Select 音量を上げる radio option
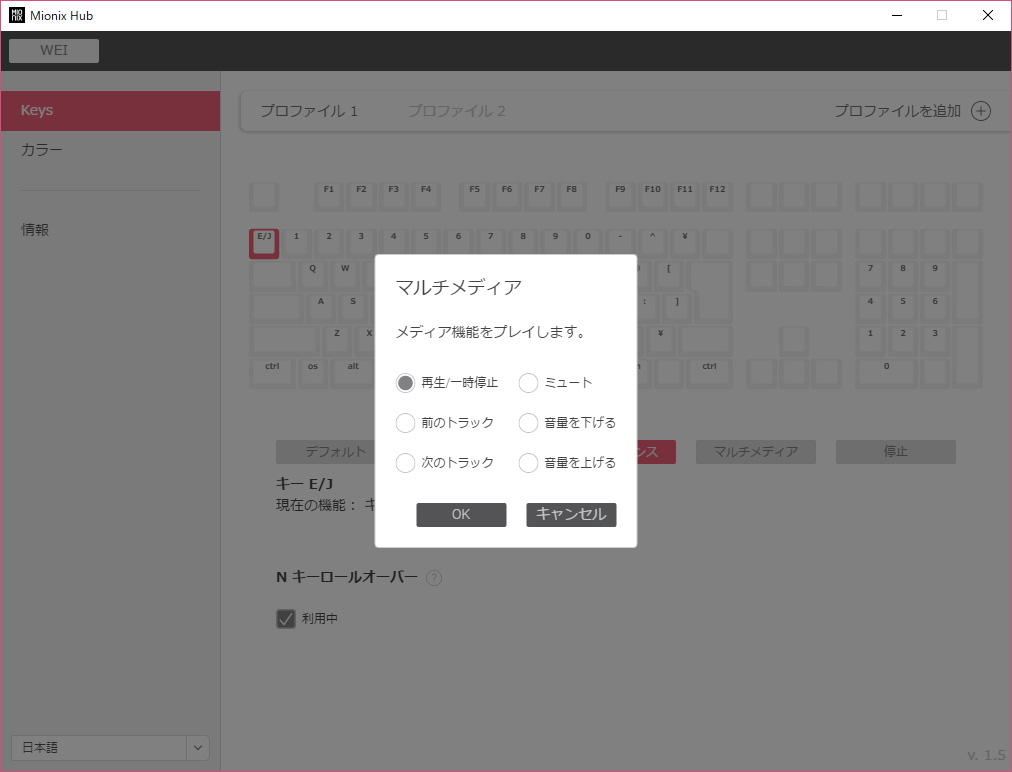 click(x=528, y=463)
